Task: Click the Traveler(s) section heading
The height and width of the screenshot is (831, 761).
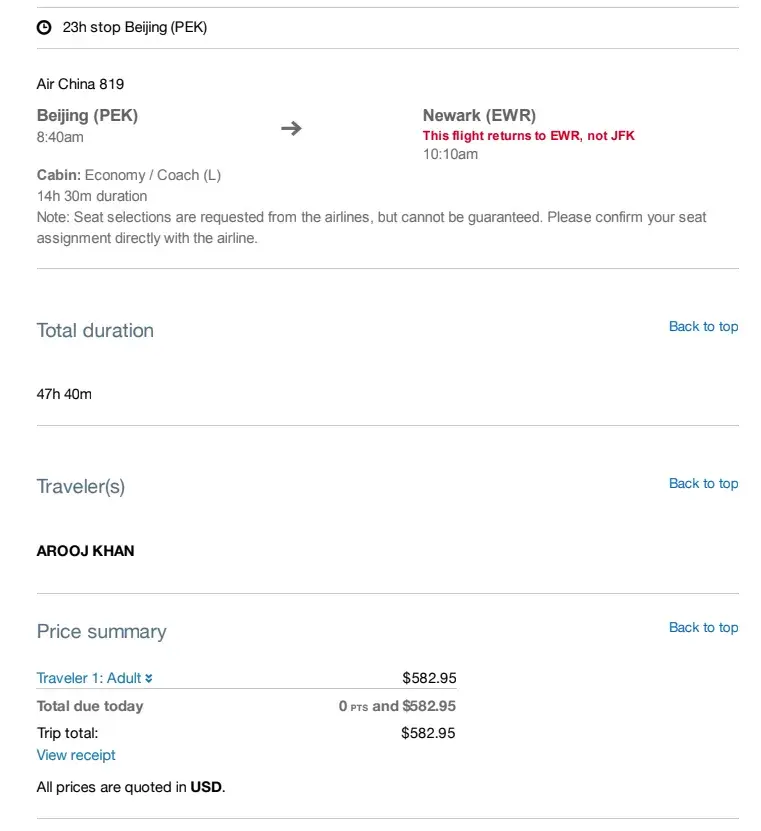Action: (81, 487)
